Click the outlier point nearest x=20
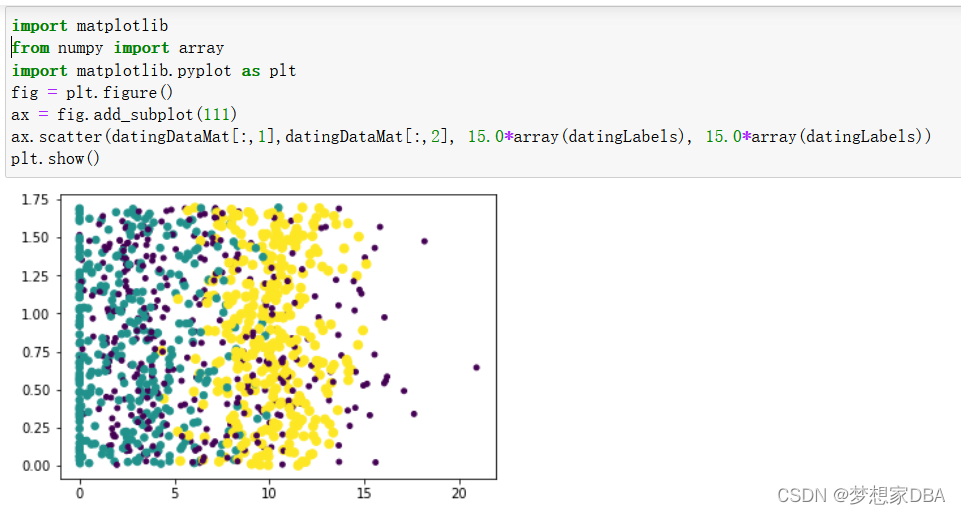This screenshot has height=514, width=961. click(x=476, y=368)
